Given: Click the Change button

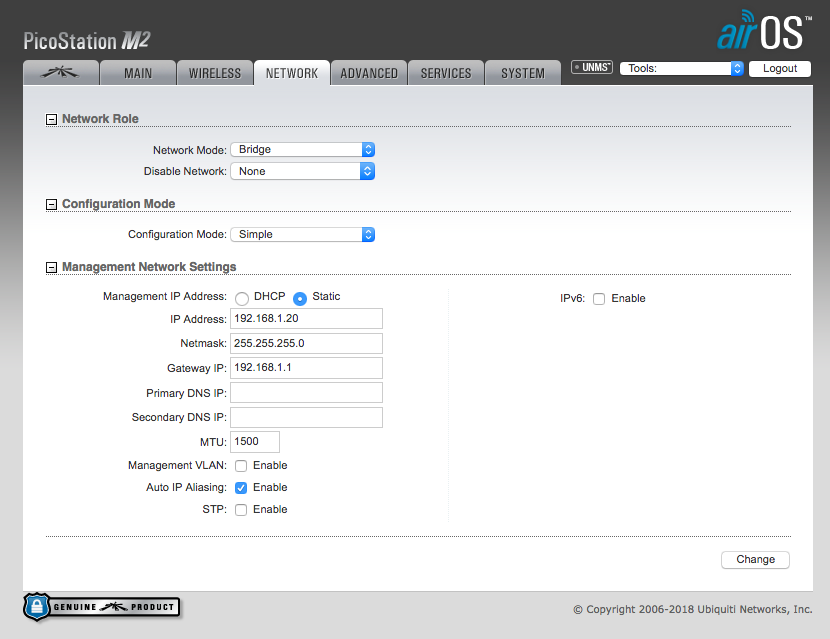Looking at the screenshot, I should (x=755, y=560).
